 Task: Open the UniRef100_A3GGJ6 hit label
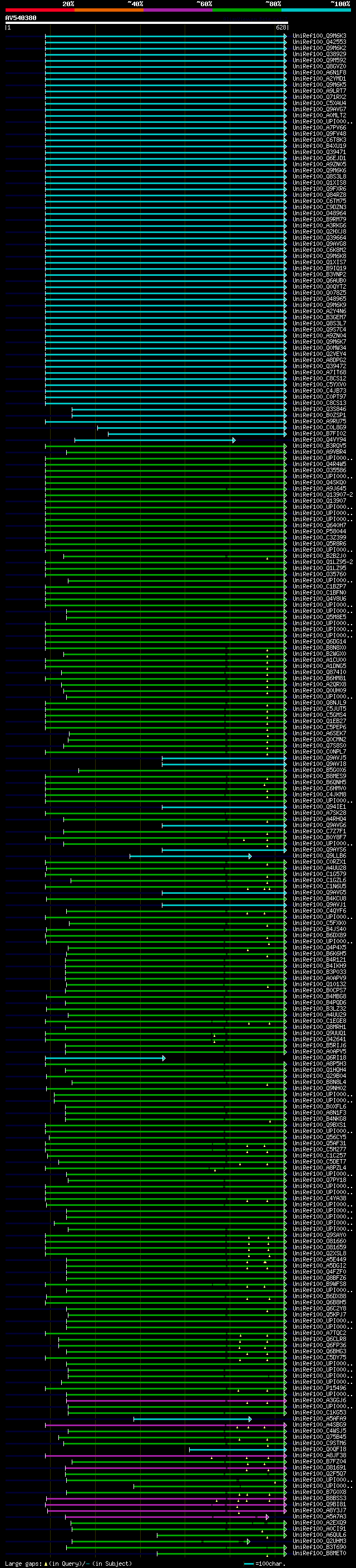pyautogui.click(x=319, y=1401)
